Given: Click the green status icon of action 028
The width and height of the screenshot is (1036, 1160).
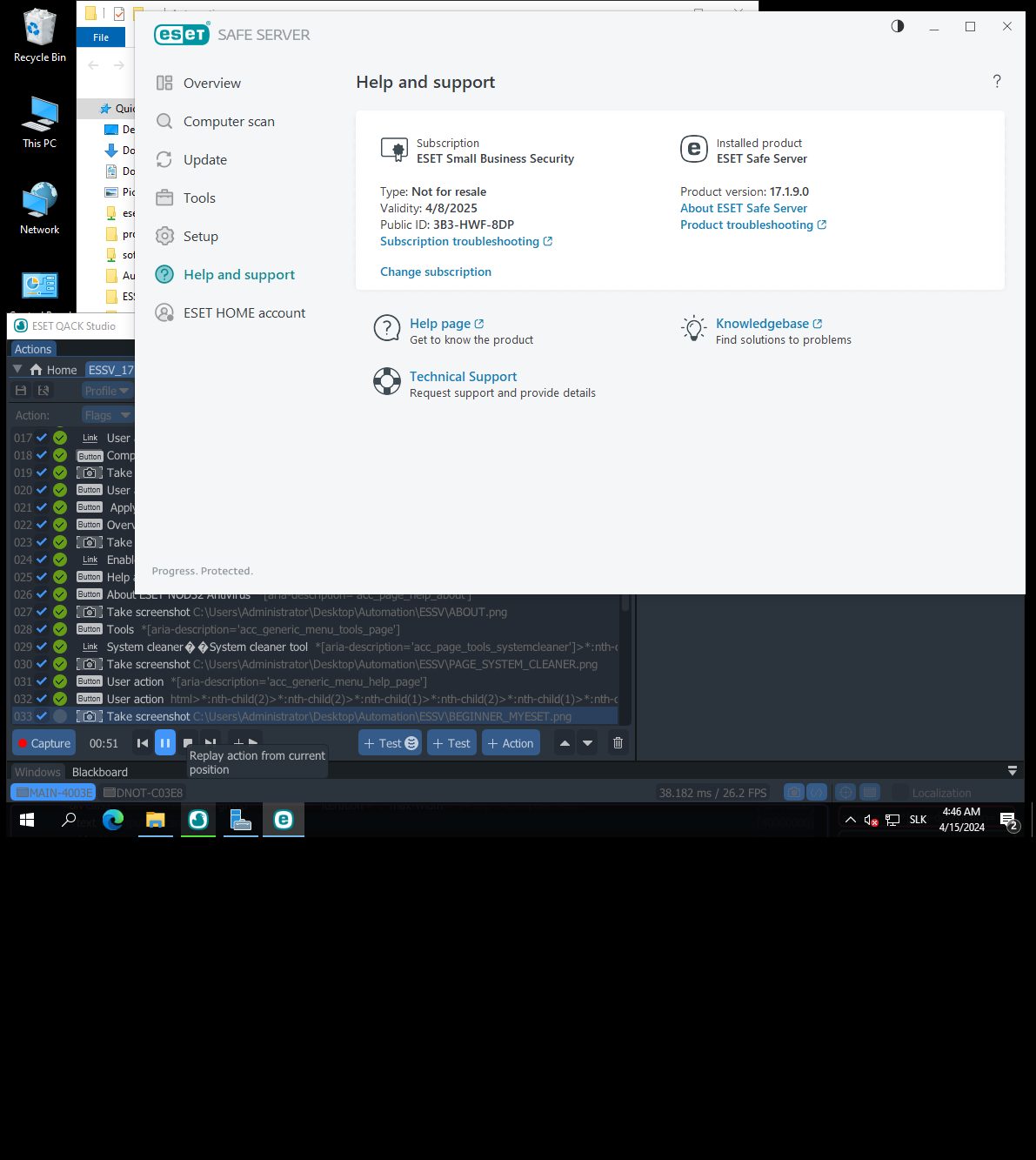Looking at the screenshot, I should tap(60, 629).
